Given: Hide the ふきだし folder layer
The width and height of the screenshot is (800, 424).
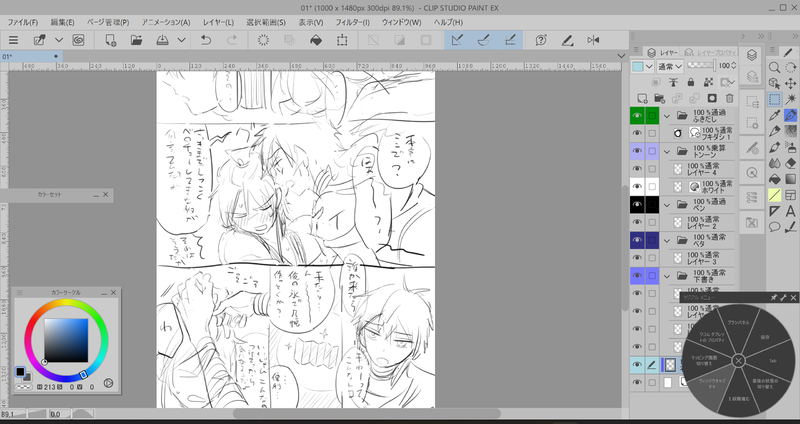Looking at the screenshot, I should click(637, 116).
